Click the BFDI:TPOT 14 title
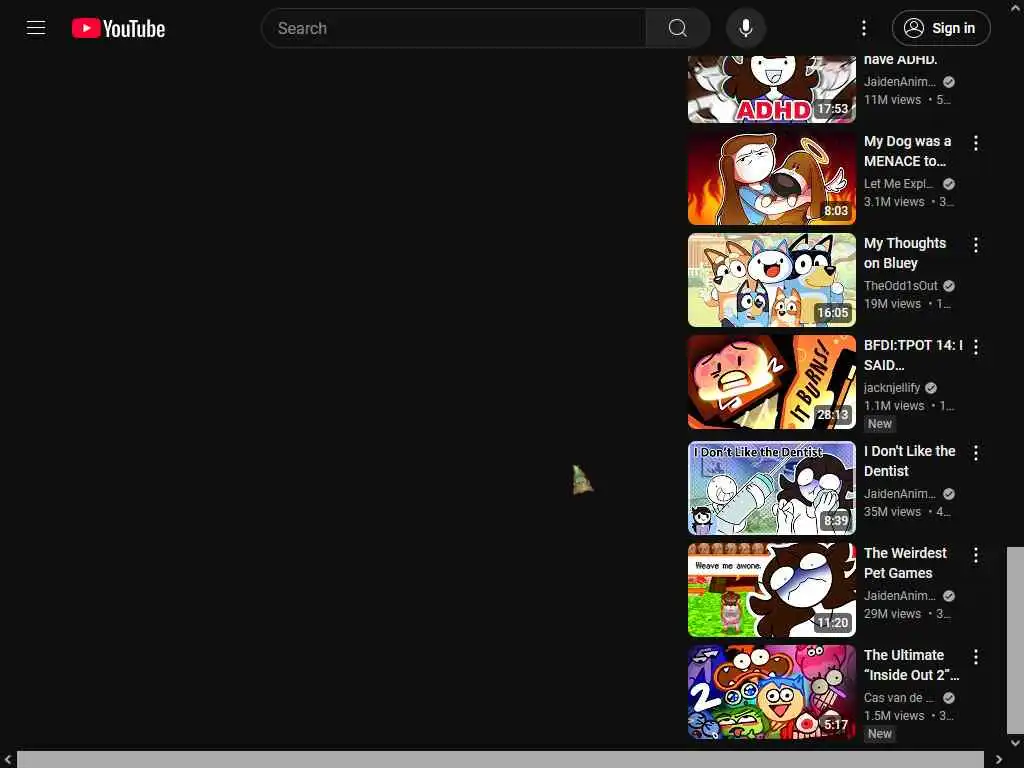The width and height of the screenshot is (1024, 768). [x=913, y=355]
